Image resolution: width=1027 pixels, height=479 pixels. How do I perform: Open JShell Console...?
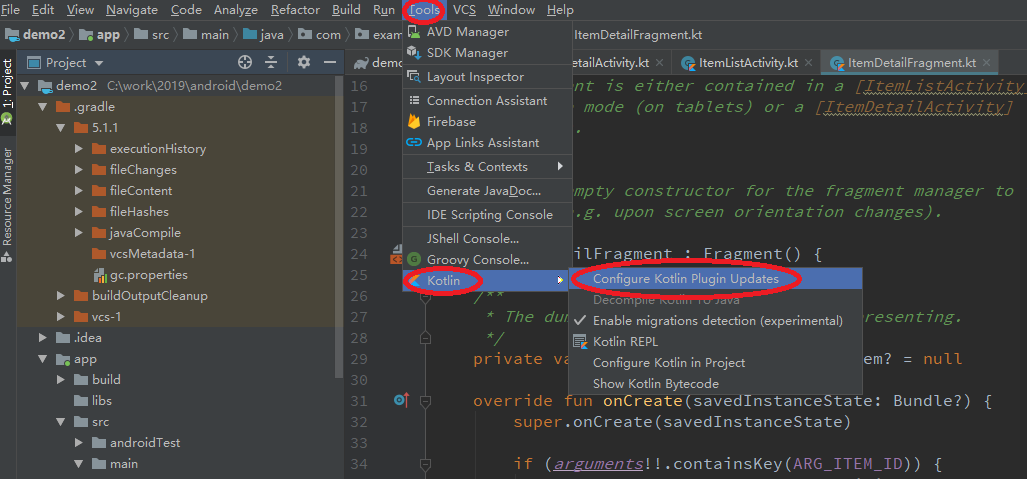[487, 239]
